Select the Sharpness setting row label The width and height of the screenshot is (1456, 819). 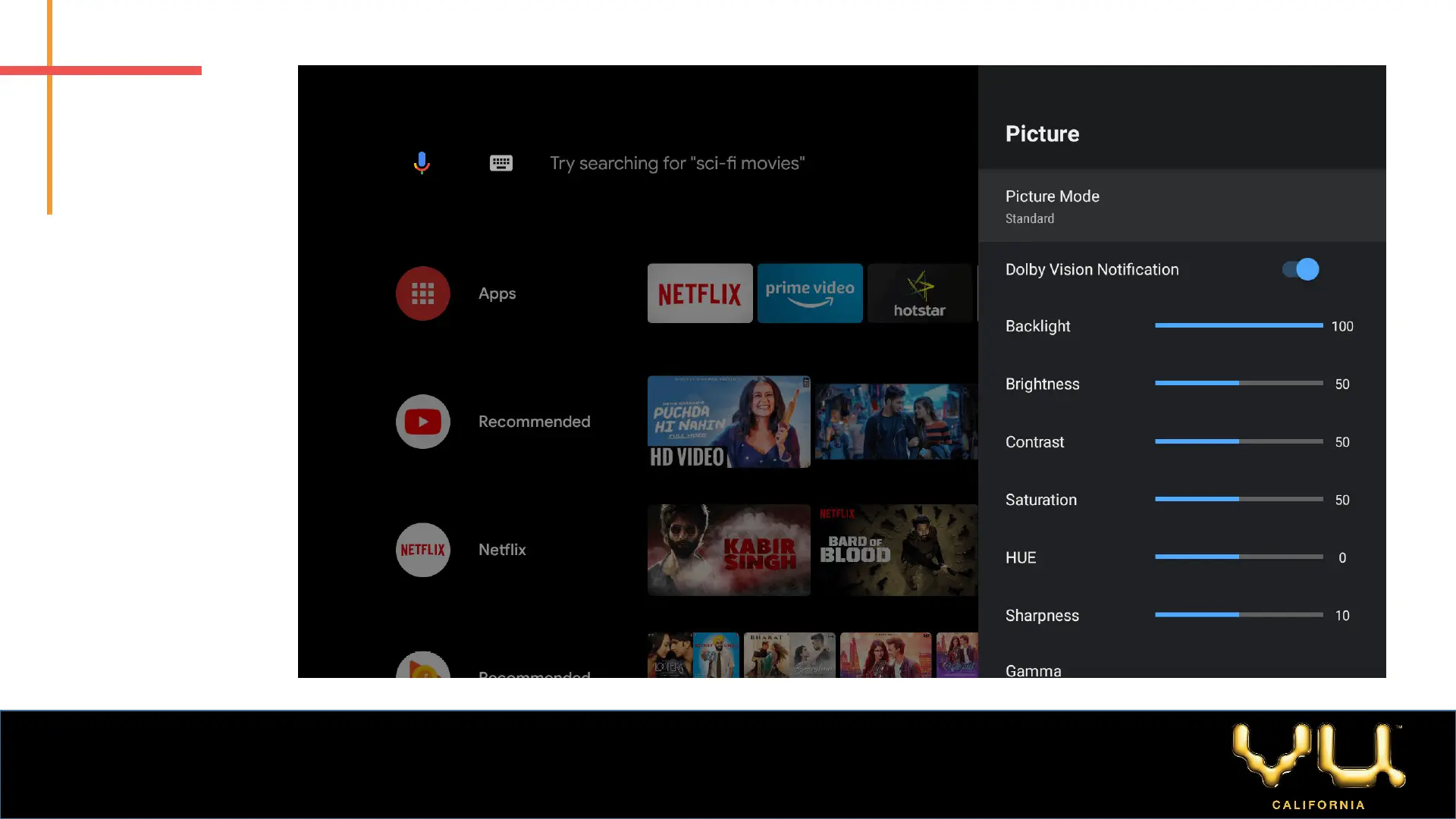1042,616
